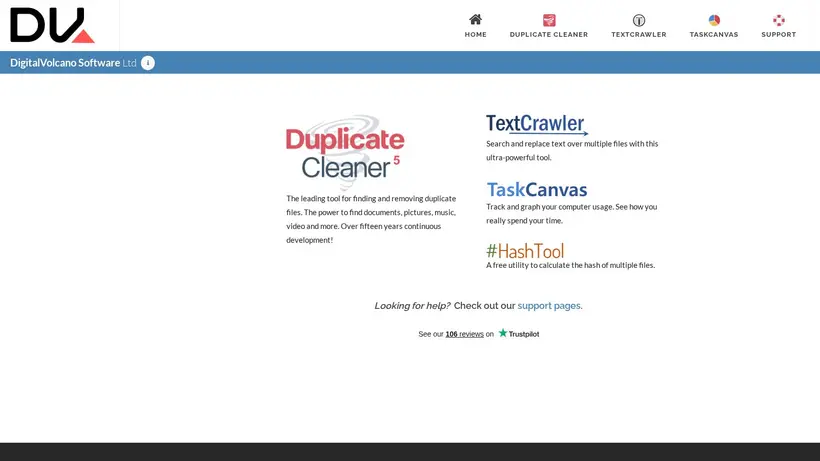Click the Support lifebuoy icon
820x461 pixels.
click(x=779, y=20)
